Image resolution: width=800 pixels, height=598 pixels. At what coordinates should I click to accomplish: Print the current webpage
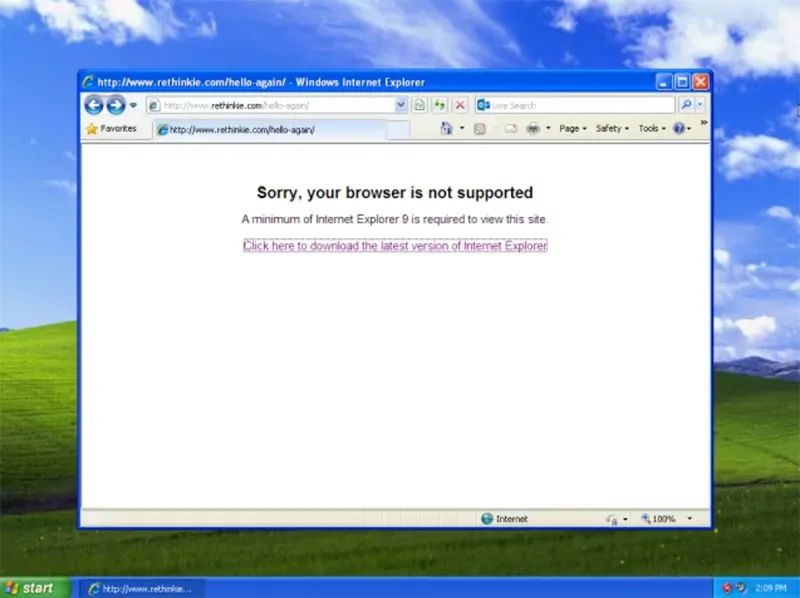tap(534, 128)
